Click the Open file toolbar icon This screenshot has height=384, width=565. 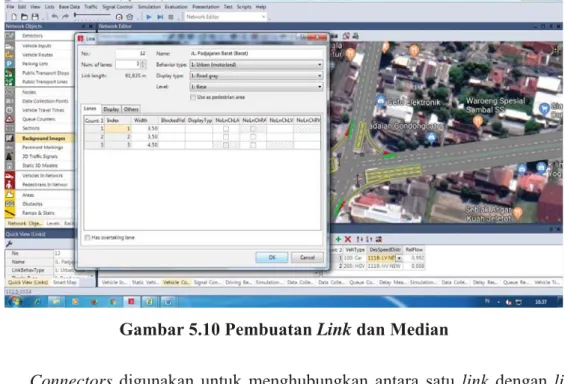pos(24,17)
